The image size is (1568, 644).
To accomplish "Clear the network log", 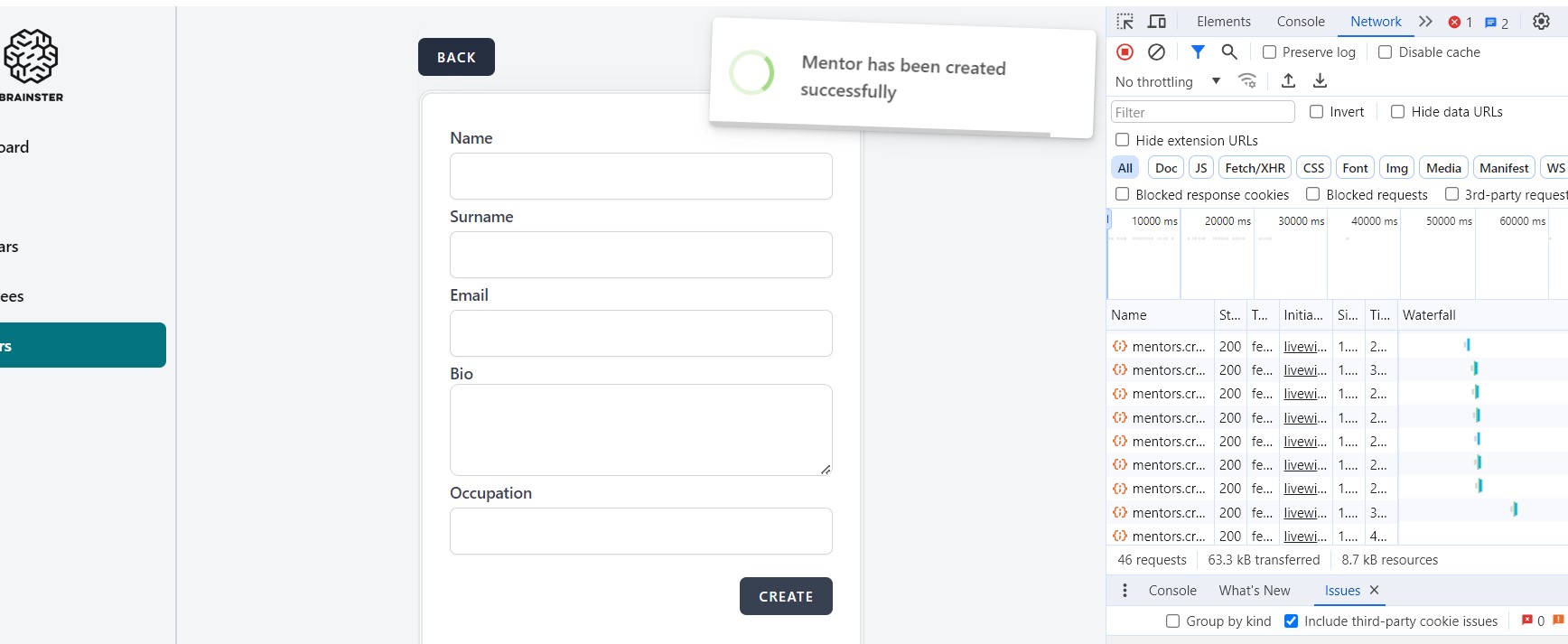I will point(1156,52).
